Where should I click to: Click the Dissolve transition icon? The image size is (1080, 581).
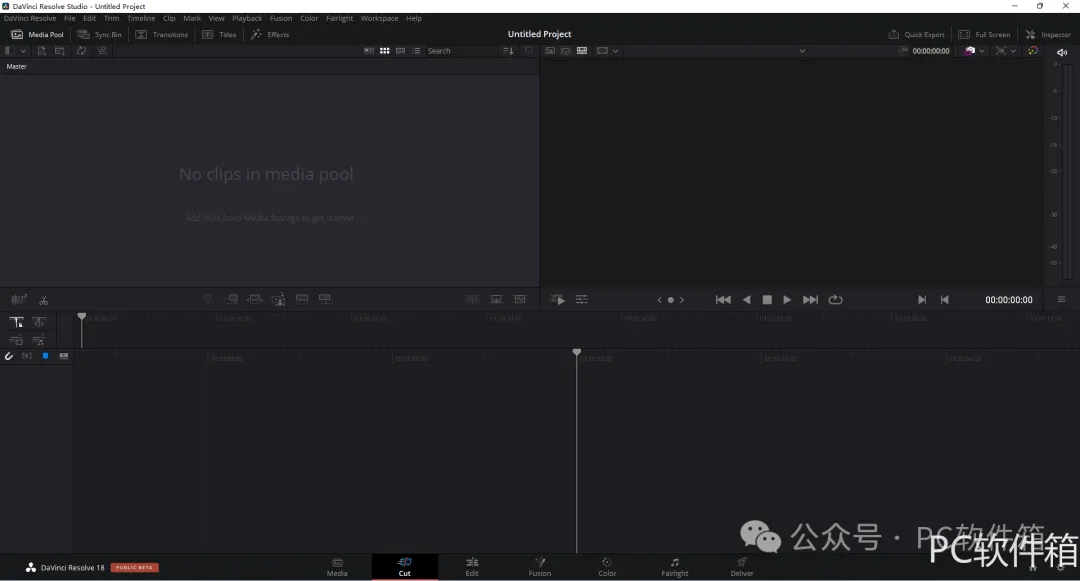pyautogui.click(x=496, y=299)
